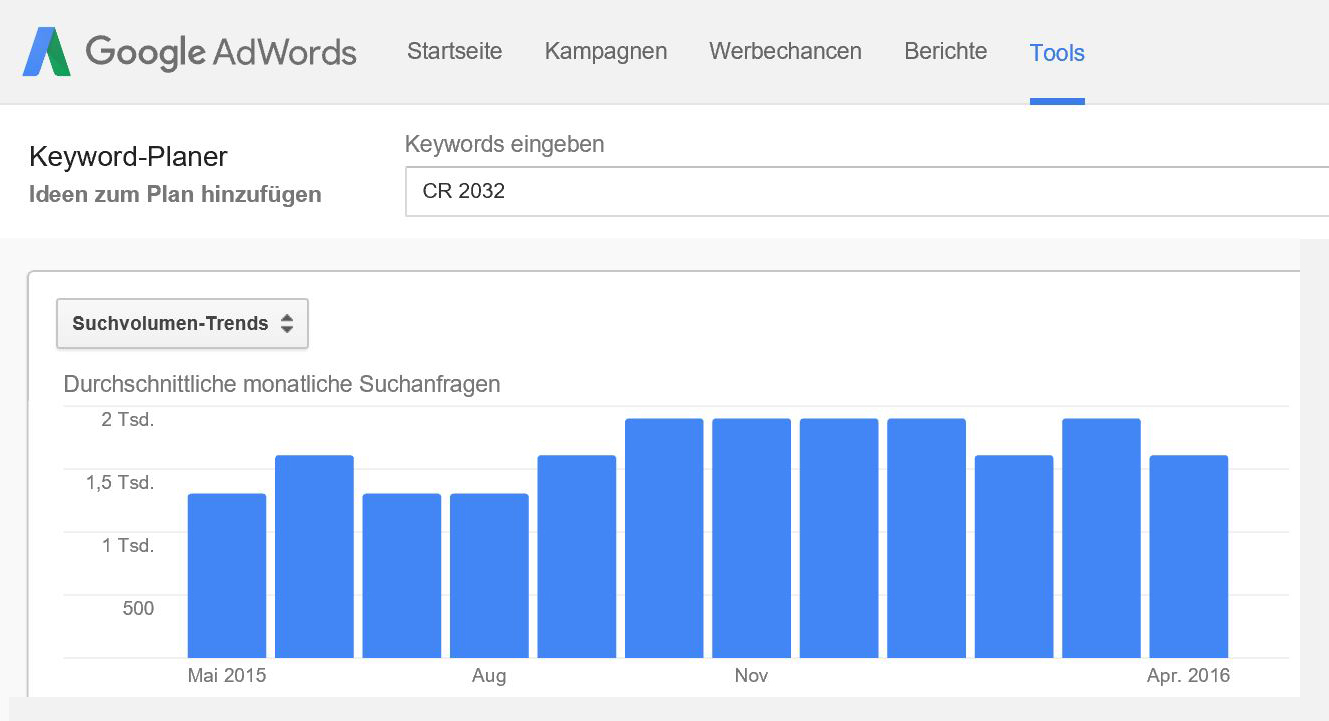Click the Google AdWords logo icon
The height and width of the screenshot is (721, 1329).
[x=47, y=52]
